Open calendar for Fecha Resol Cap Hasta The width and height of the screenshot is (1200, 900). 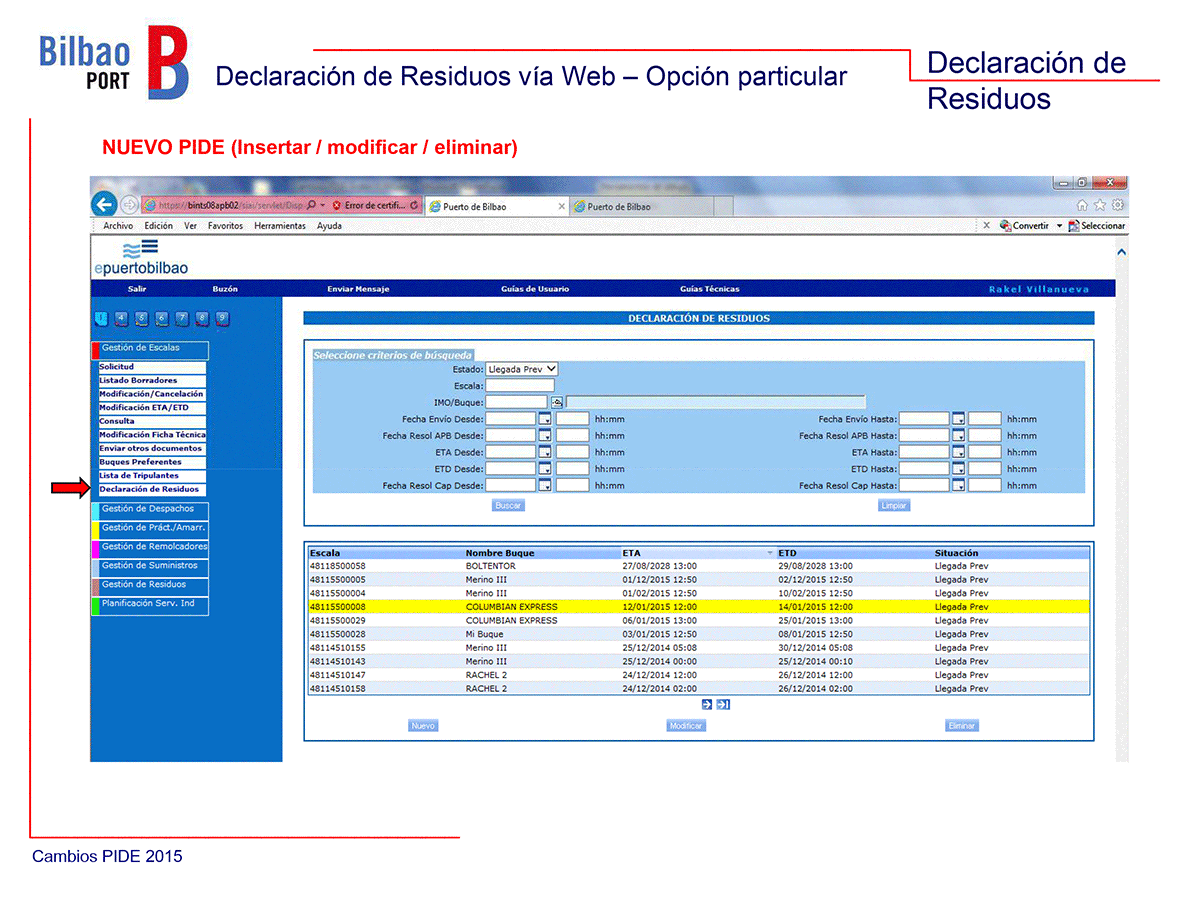958,485
